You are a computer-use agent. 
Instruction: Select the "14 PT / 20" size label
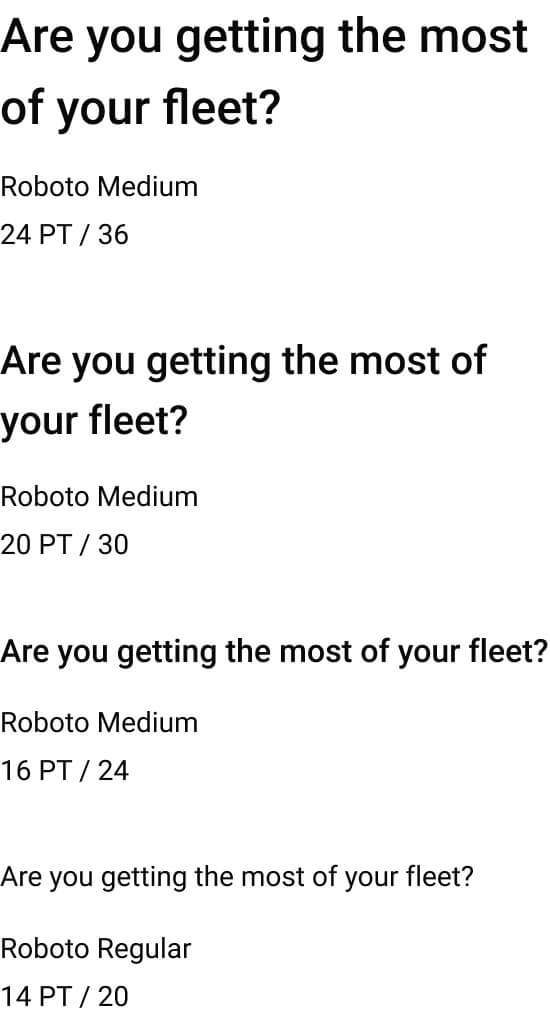pos(65,997)
